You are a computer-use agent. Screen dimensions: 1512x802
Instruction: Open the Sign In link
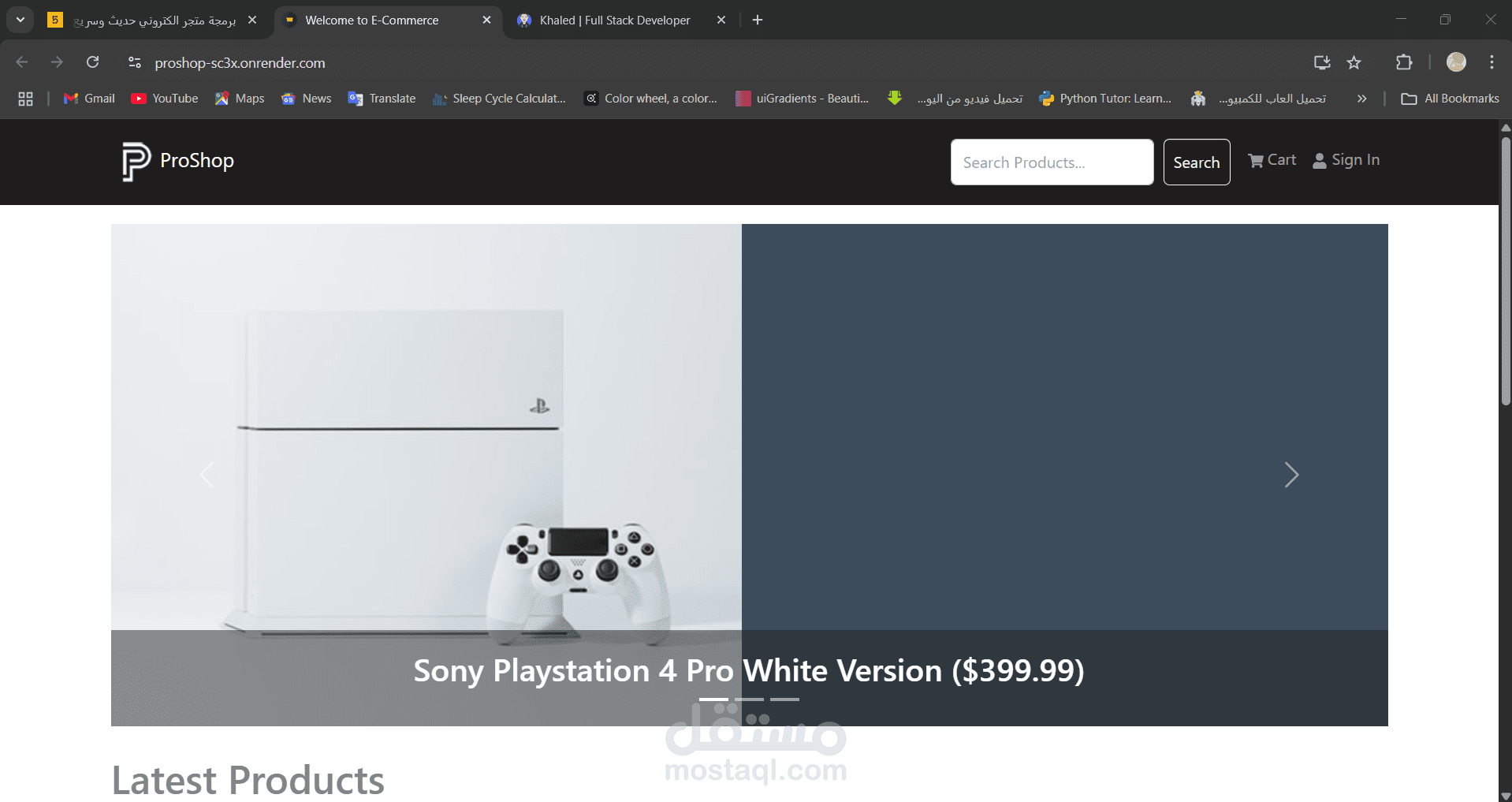click(x=1346, y=160)
